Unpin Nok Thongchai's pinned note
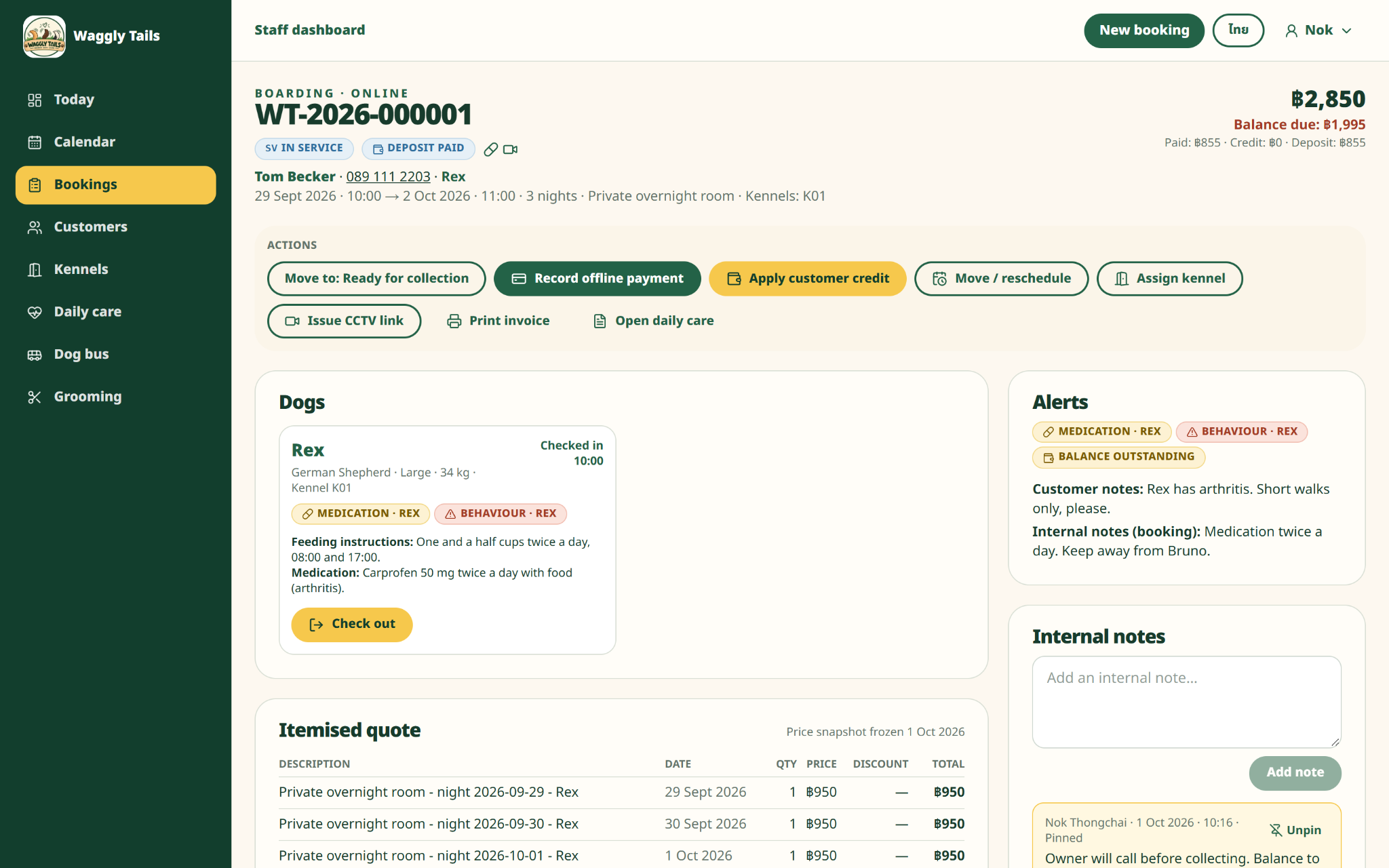1389x868 pixels. (x=1295, y=831)
